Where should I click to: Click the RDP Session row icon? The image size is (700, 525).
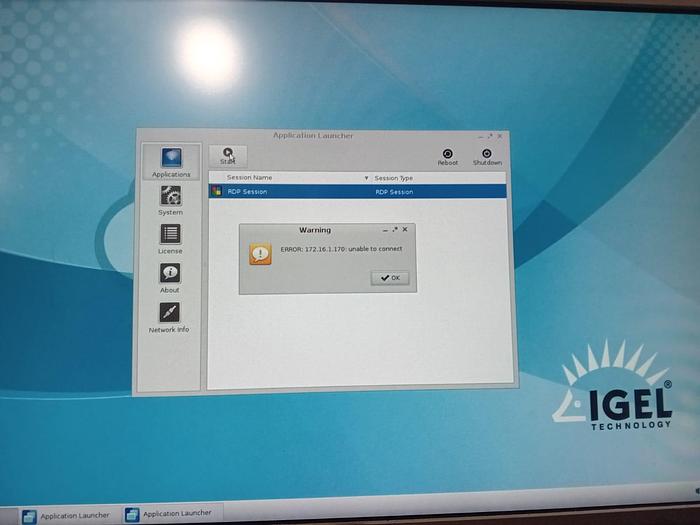[x=216, y=191]
